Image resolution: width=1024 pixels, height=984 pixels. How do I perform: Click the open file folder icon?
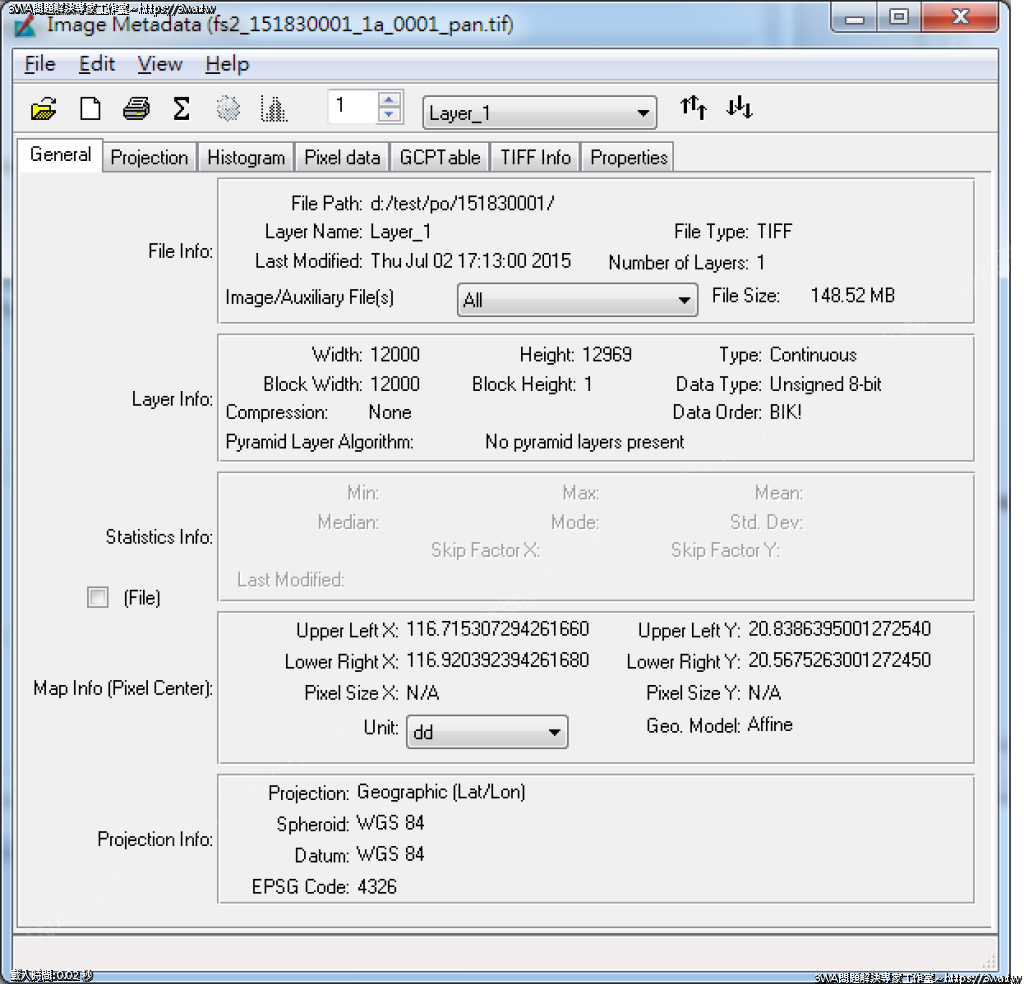click(44, 109)
